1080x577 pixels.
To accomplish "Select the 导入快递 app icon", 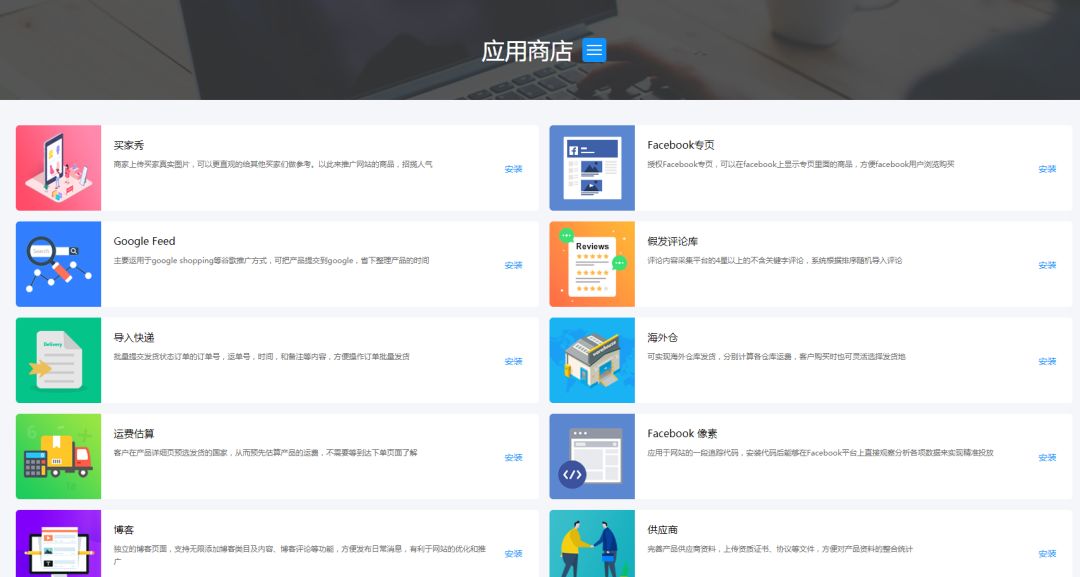I will 59,360.
